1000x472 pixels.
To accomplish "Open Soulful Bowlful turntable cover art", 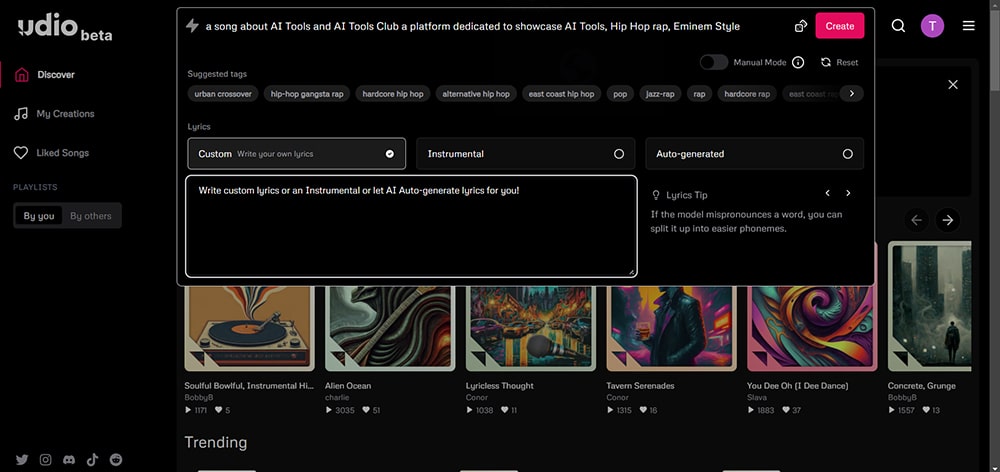I will coord(249,328).
